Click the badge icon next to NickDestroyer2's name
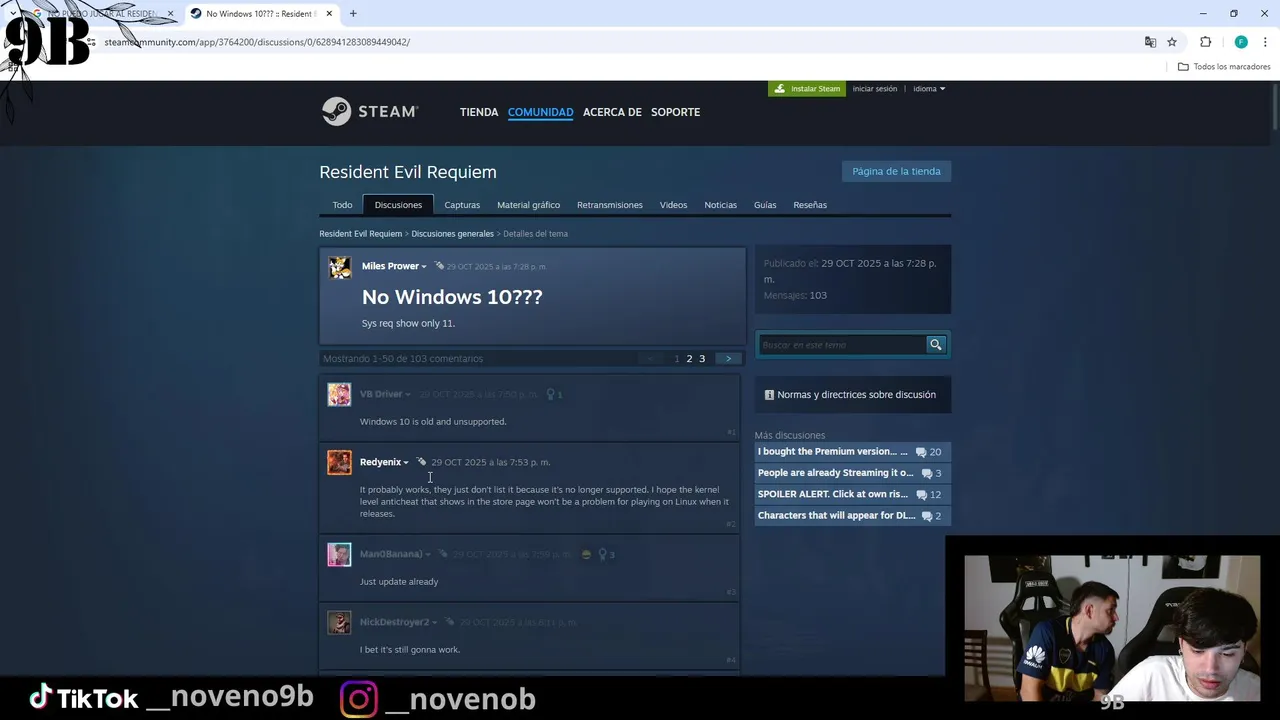Screen dimensions: 1280x720 click(450, 622)
